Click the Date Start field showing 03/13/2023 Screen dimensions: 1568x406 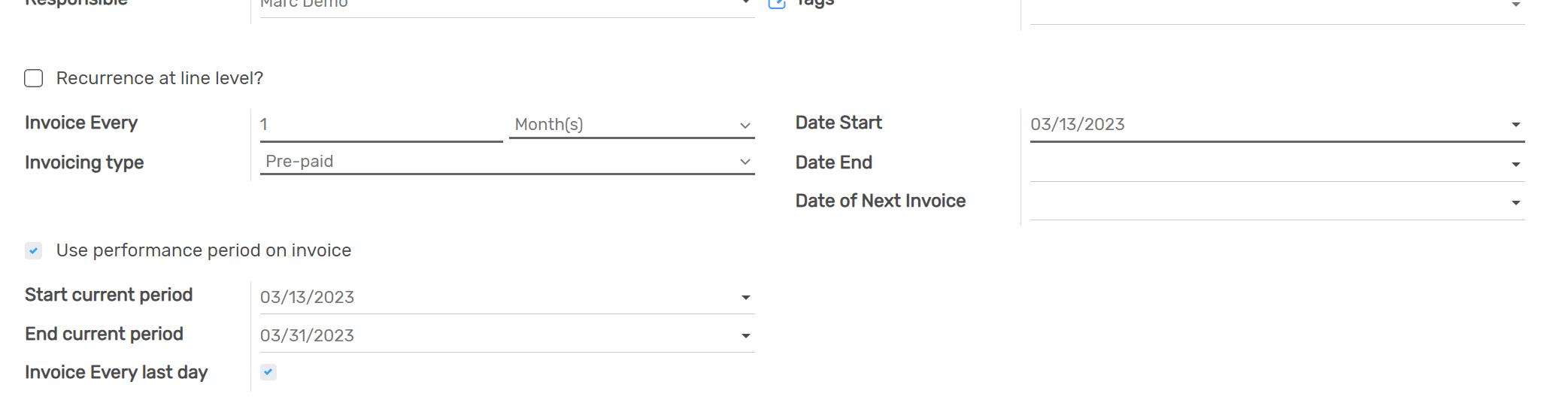[1263, 125]
